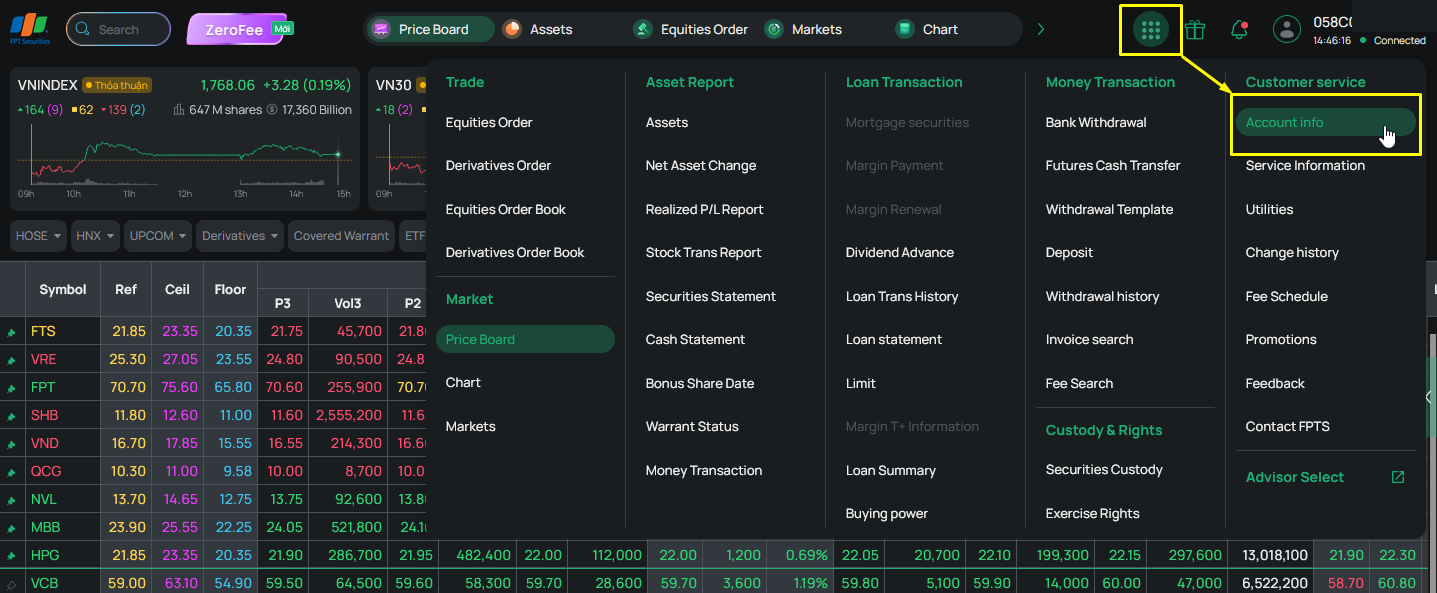This screenshot has height=593, width=1437.
Task: Show more tabs with right chevron
Action: pyautogui.click(x=1041, y=30)
